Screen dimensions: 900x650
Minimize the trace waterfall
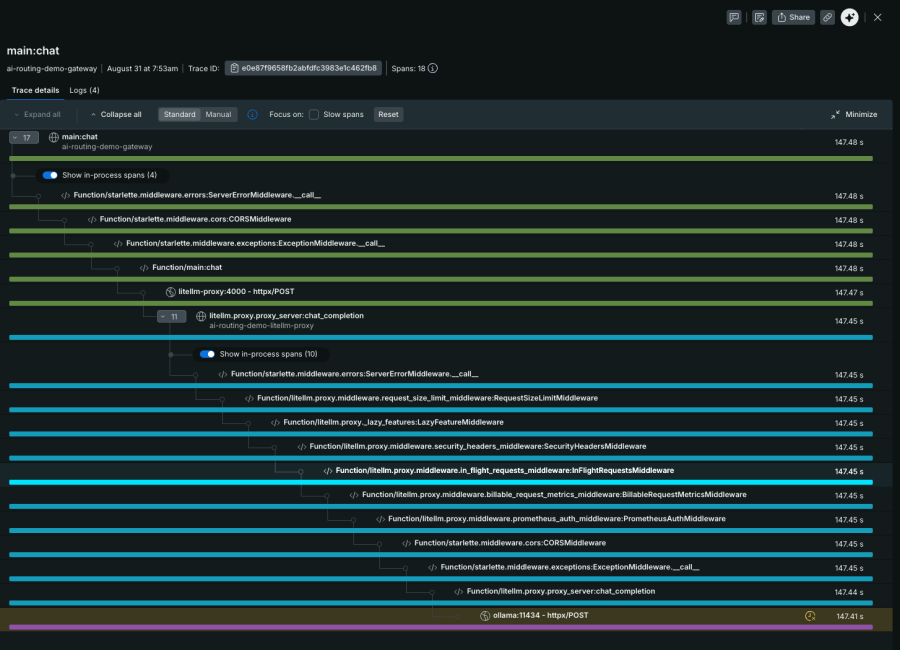854,114
